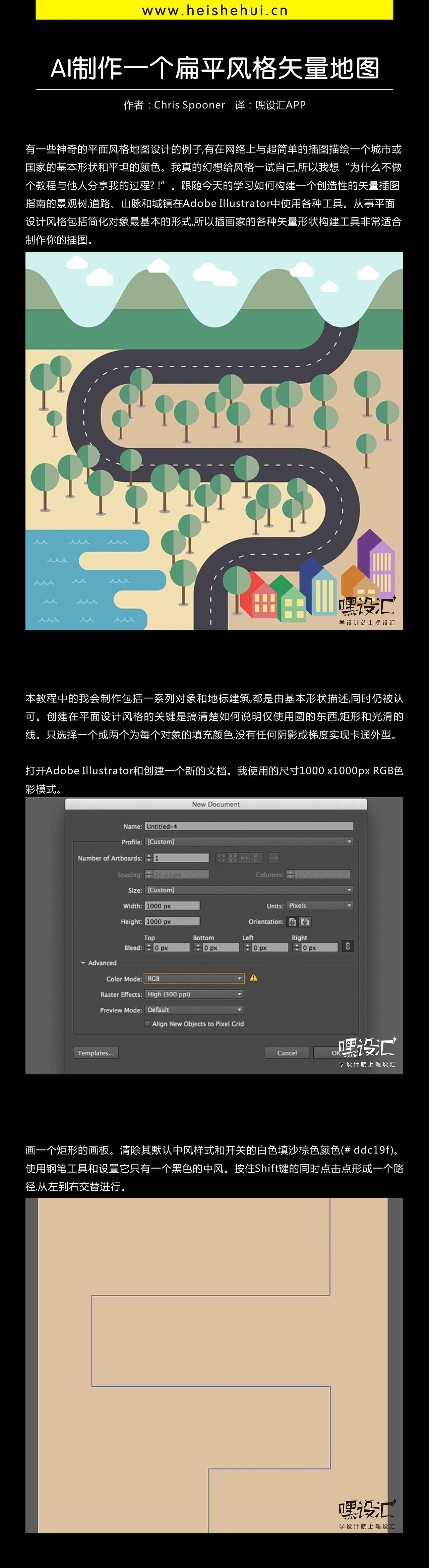Select Arrange by Column artboard icon
Screen dimensions: 429x1568
(256, 858)
